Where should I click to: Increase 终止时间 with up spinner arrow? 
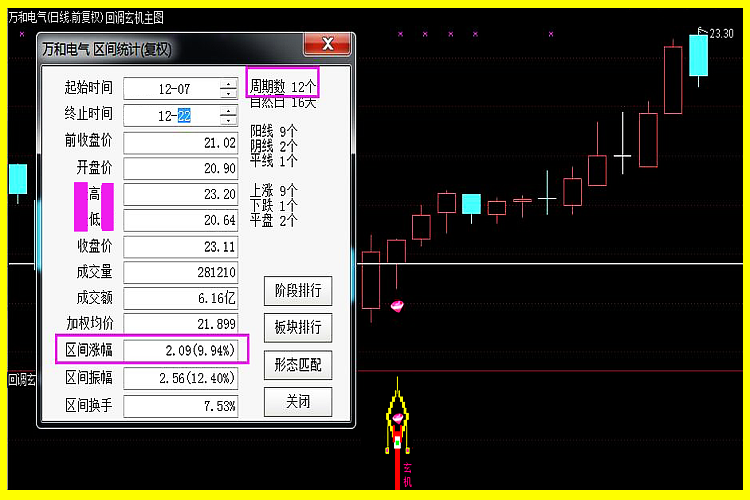click(x=228, y=110)
